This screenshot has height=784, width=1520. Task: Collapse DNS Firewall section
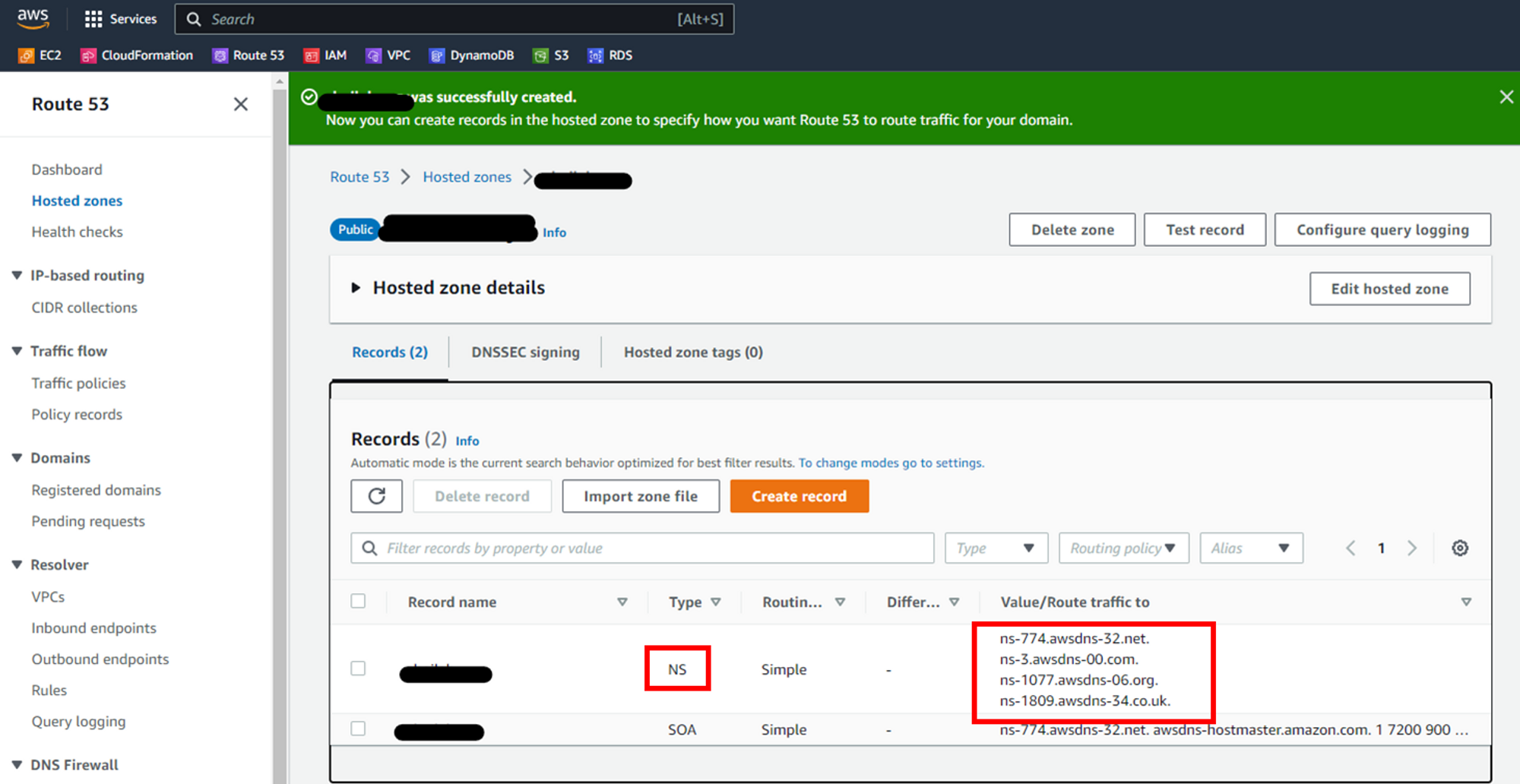tap(17, 765)
